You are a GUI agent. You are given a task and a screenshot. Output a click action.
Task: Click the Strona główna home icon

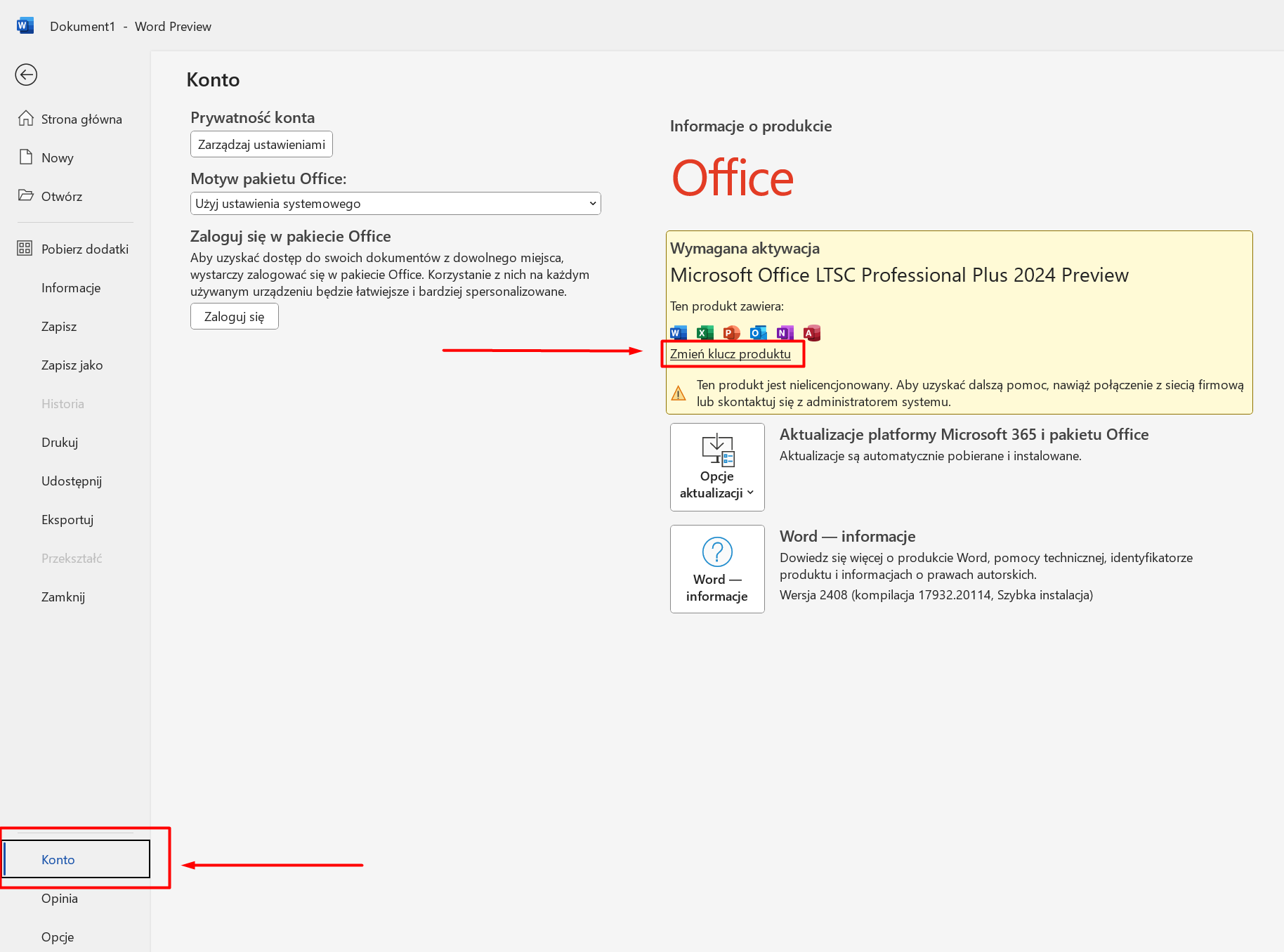pyautogui.click(x=26, y=118)
